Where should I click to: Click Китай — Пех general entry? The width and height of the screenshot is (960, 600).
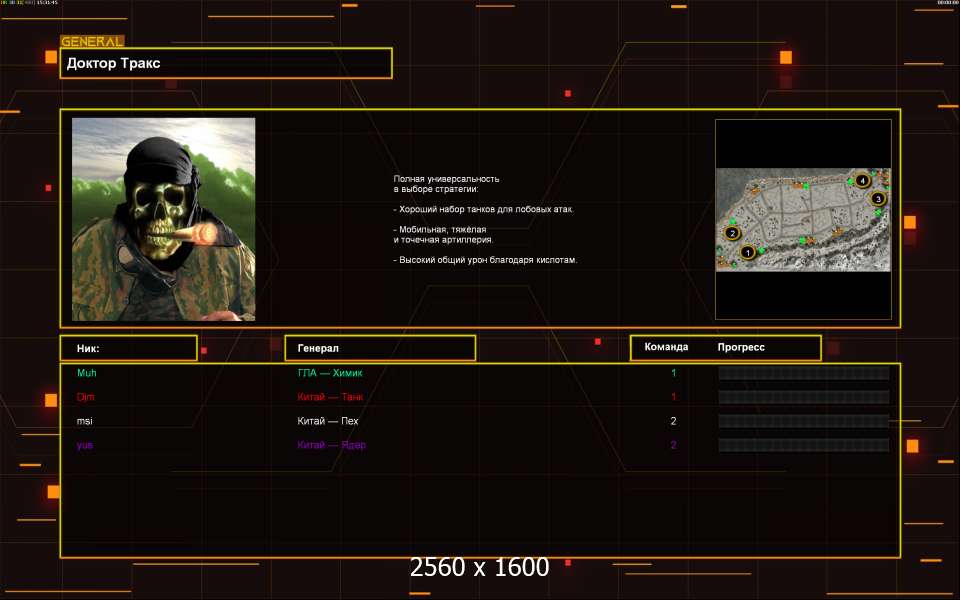(x=328, y=421)
